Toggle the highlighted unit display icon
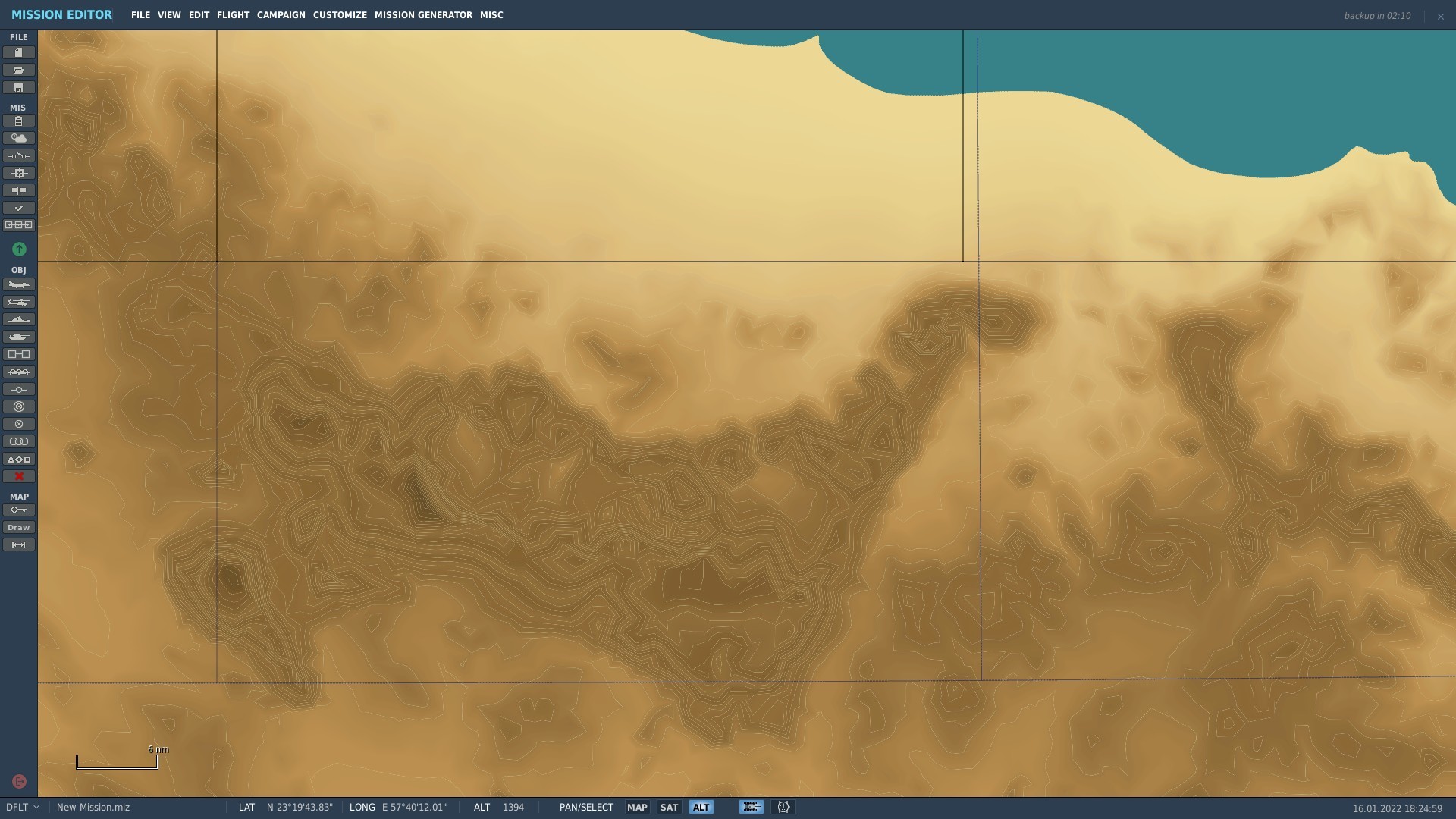 [x=751, y=807]
